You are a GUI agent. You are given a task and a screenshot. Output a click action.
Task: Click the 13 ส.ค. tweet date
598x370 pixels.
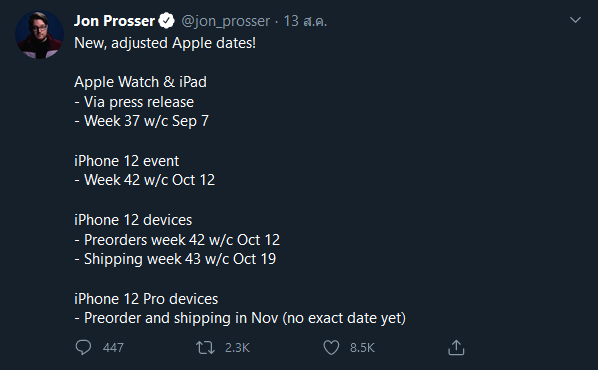pos(305,21)
